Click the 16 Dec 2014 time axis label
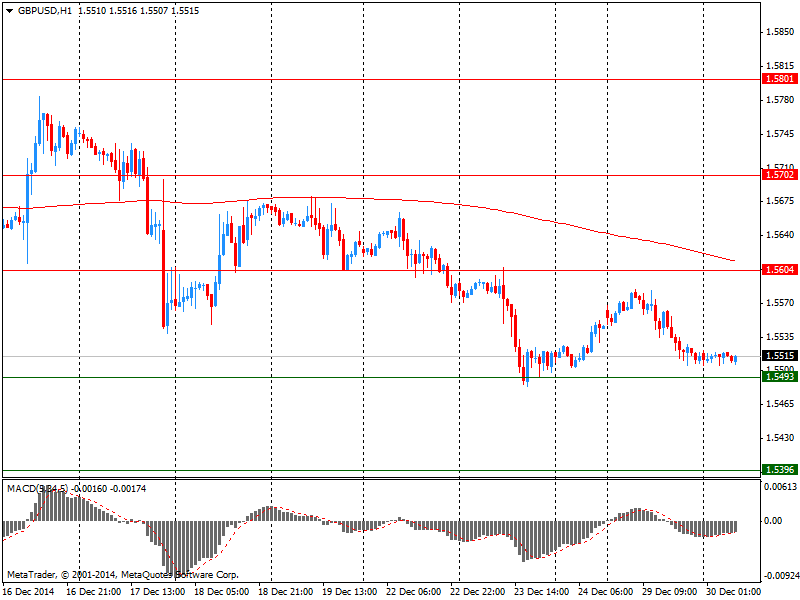800x600 pixels. pyautogui.click(x=31, y=591)
